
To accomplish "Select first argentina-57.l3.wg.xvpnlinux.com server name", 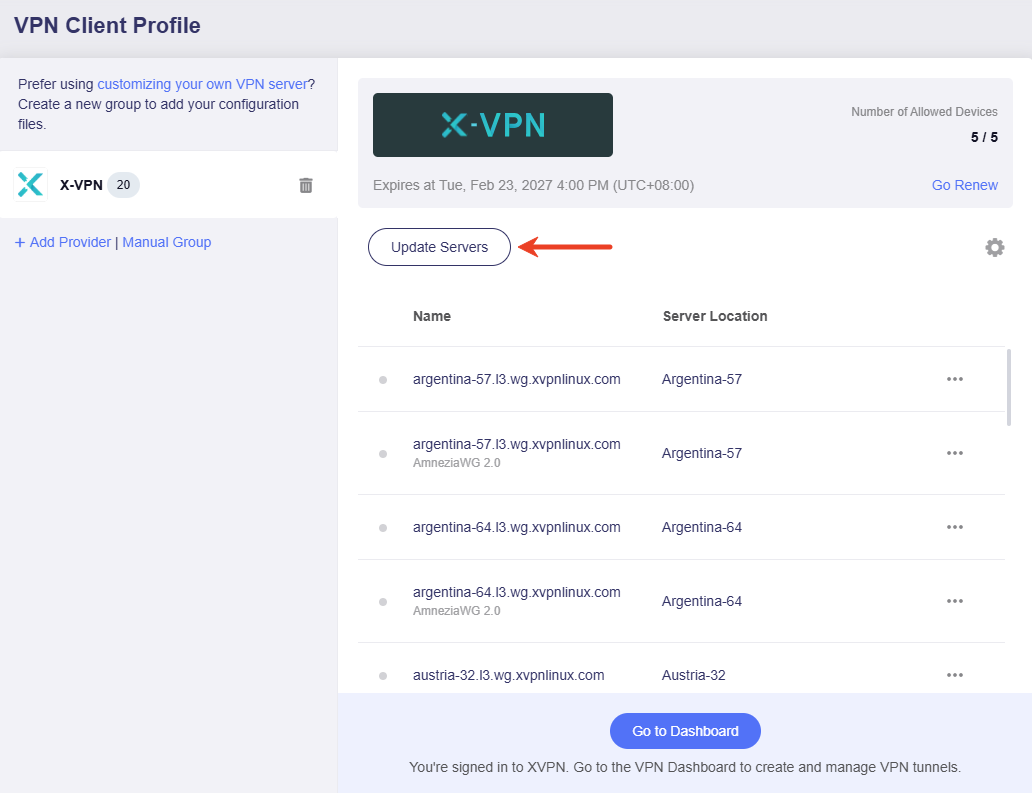I will pyautogui.click(x=517, y=379).
